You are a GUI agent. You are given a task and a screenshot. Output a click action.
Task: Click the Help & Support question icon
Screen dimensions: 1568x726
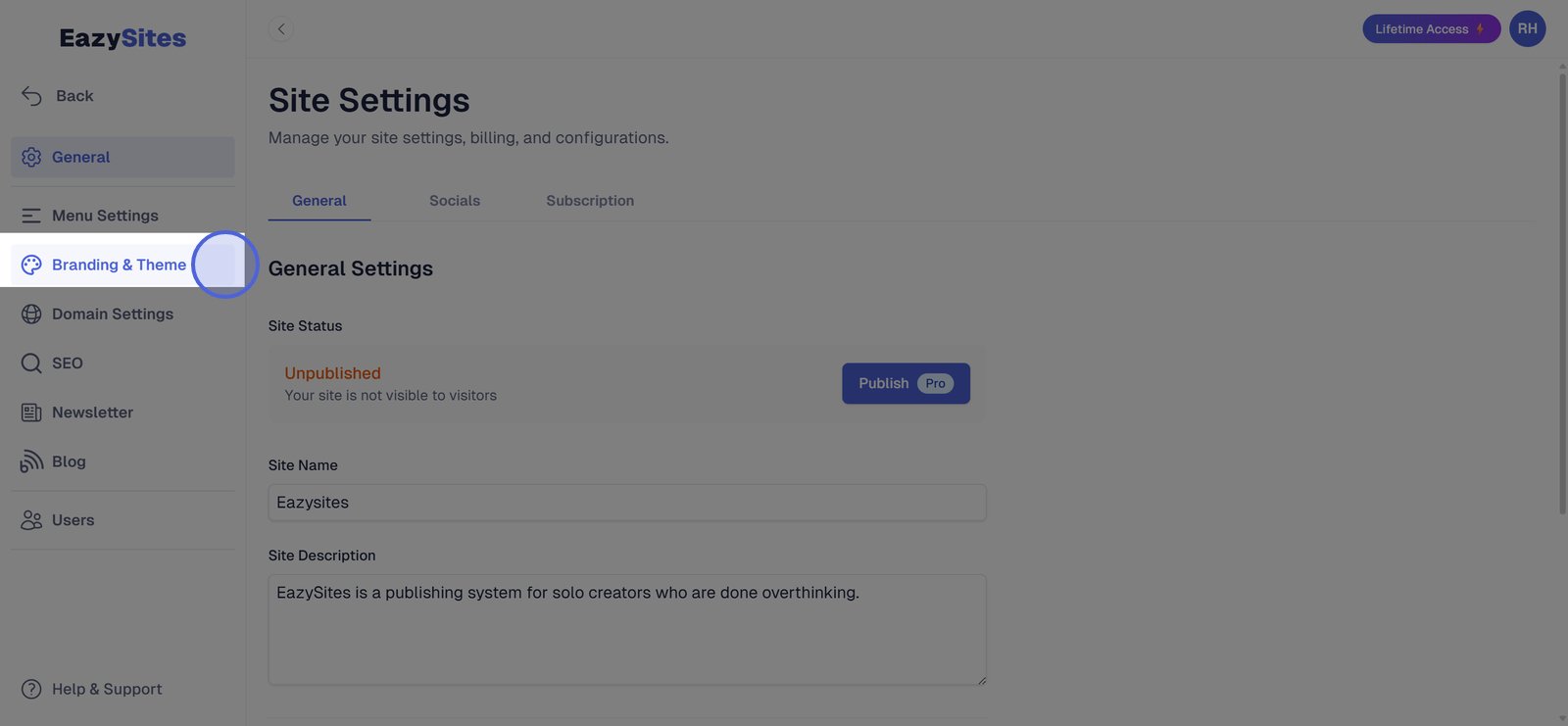[31, 690]
